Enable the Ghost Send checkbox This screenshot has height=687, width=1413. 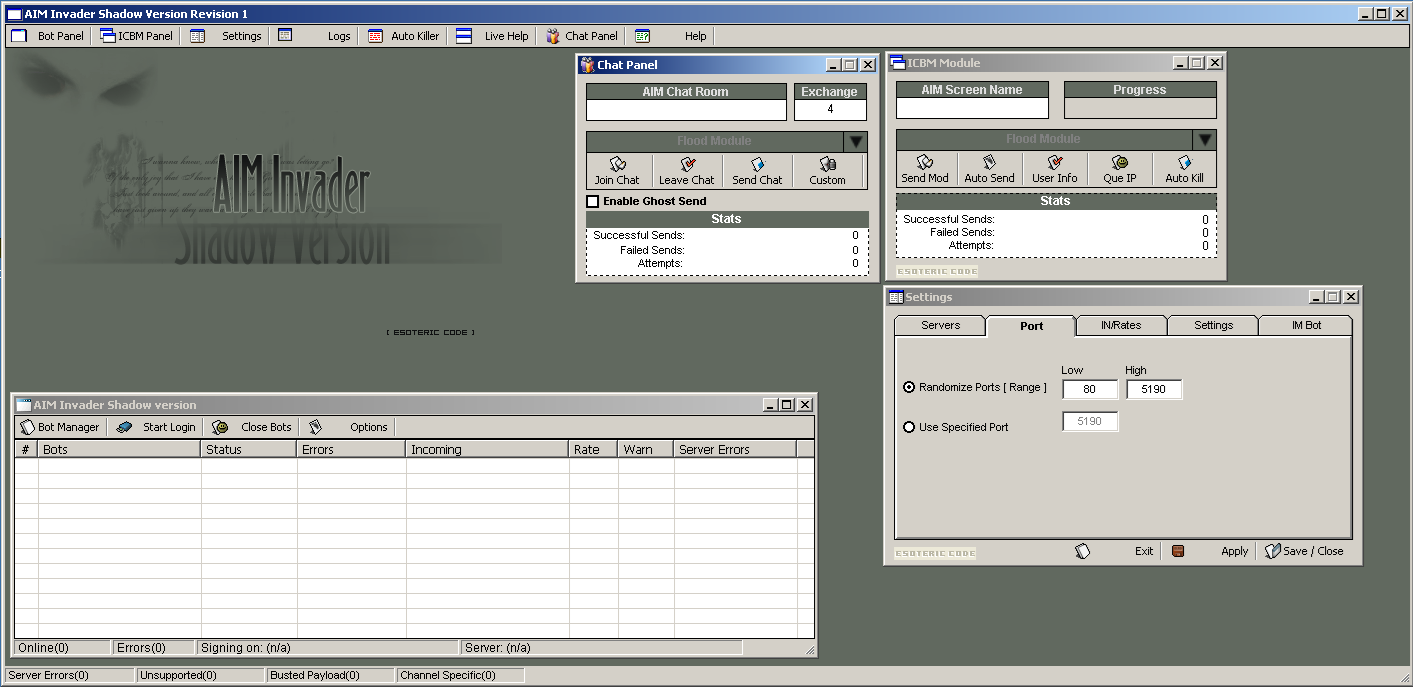(593, 201)
